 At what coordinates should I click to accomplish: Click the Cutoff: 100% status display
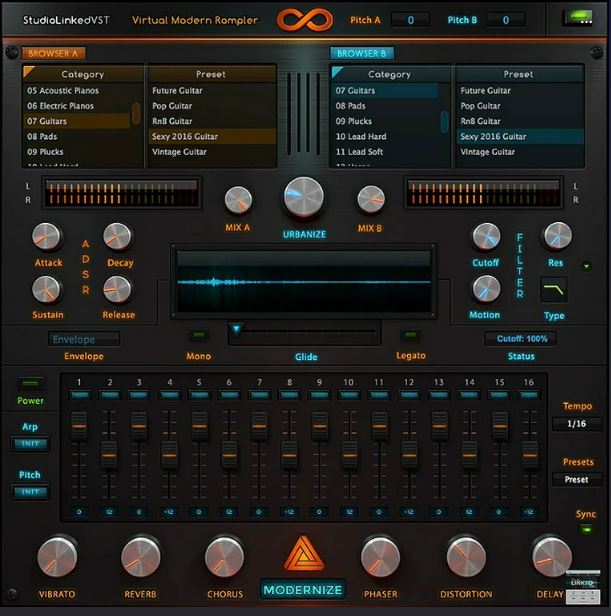click(521, 339)
